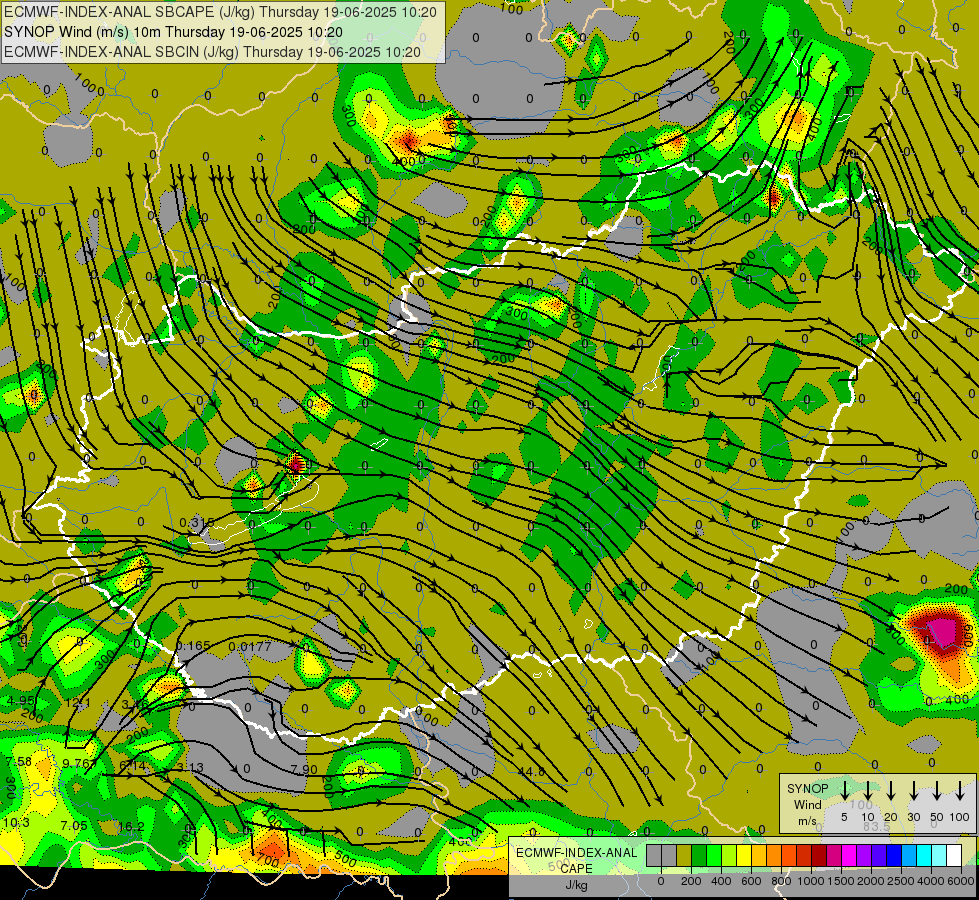Click the 7.05 value on the map
Viewport: 979px width, 900px height.
tap(74, 826)
